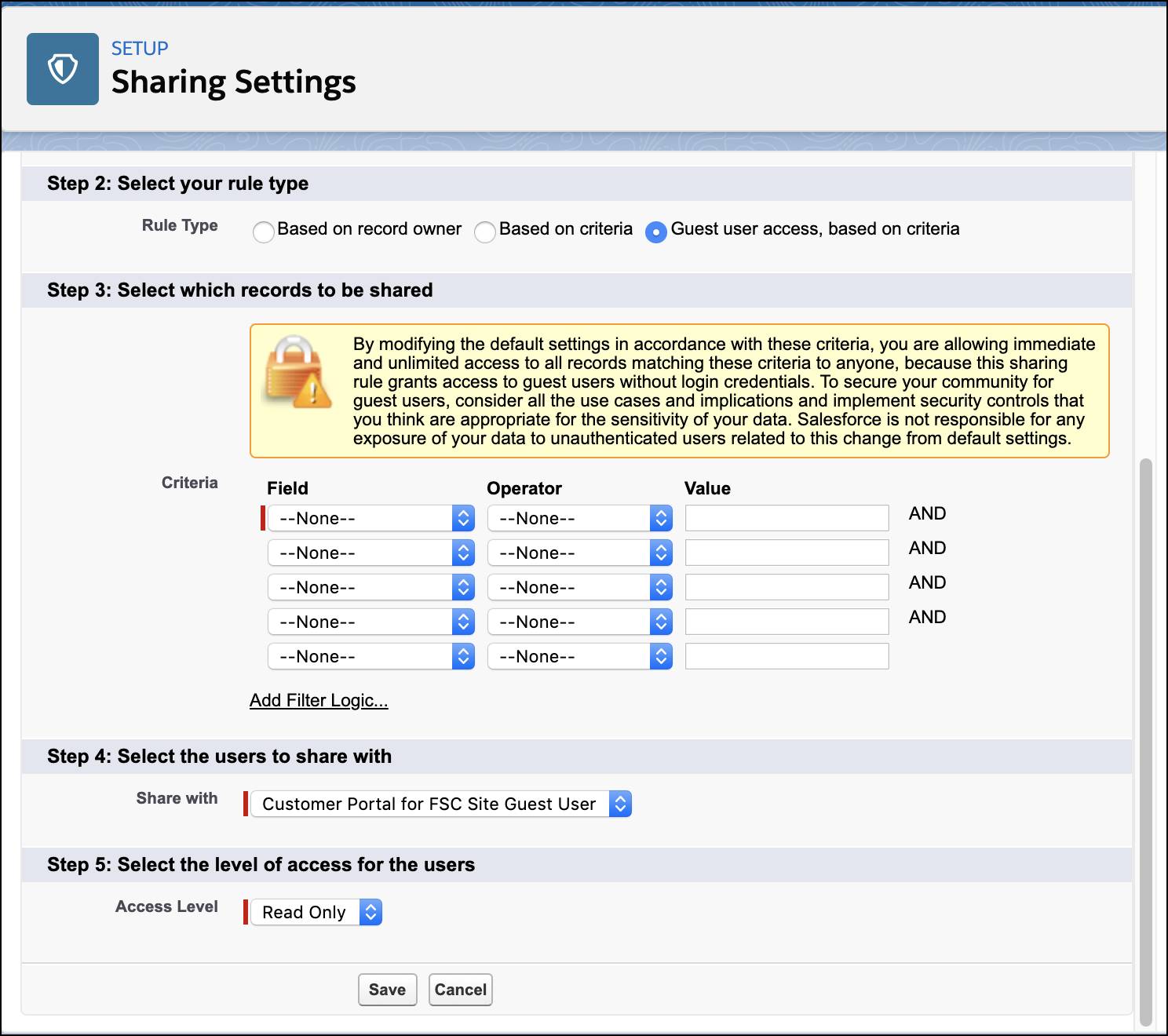Select 'Based on record owner' rule type

[x=264, y=232]
